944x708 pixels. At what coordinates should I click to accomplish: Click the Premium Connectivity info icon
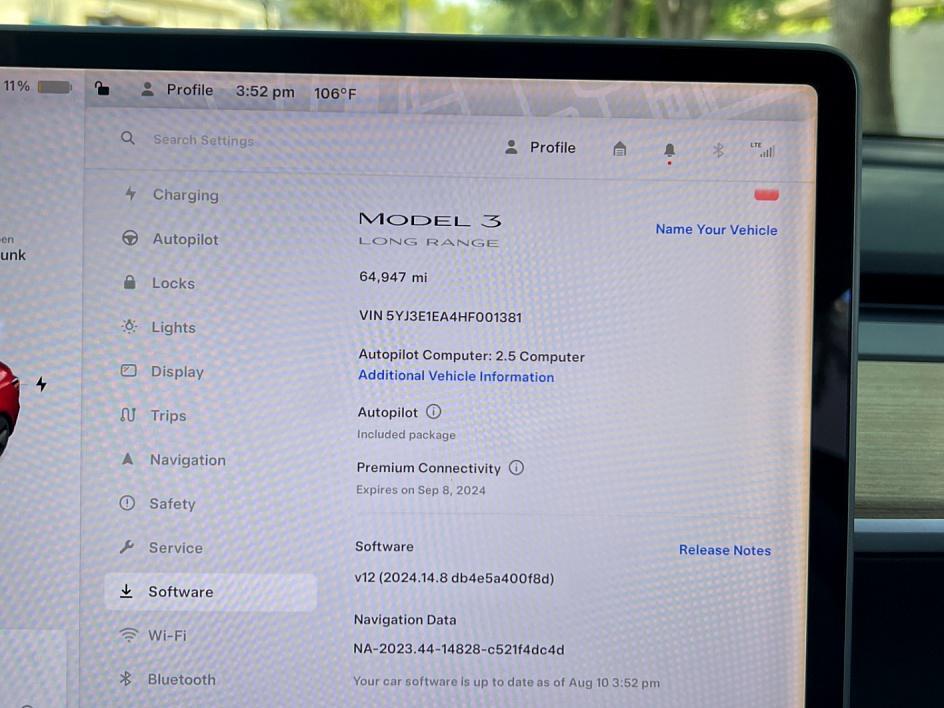tap(516, 468)
